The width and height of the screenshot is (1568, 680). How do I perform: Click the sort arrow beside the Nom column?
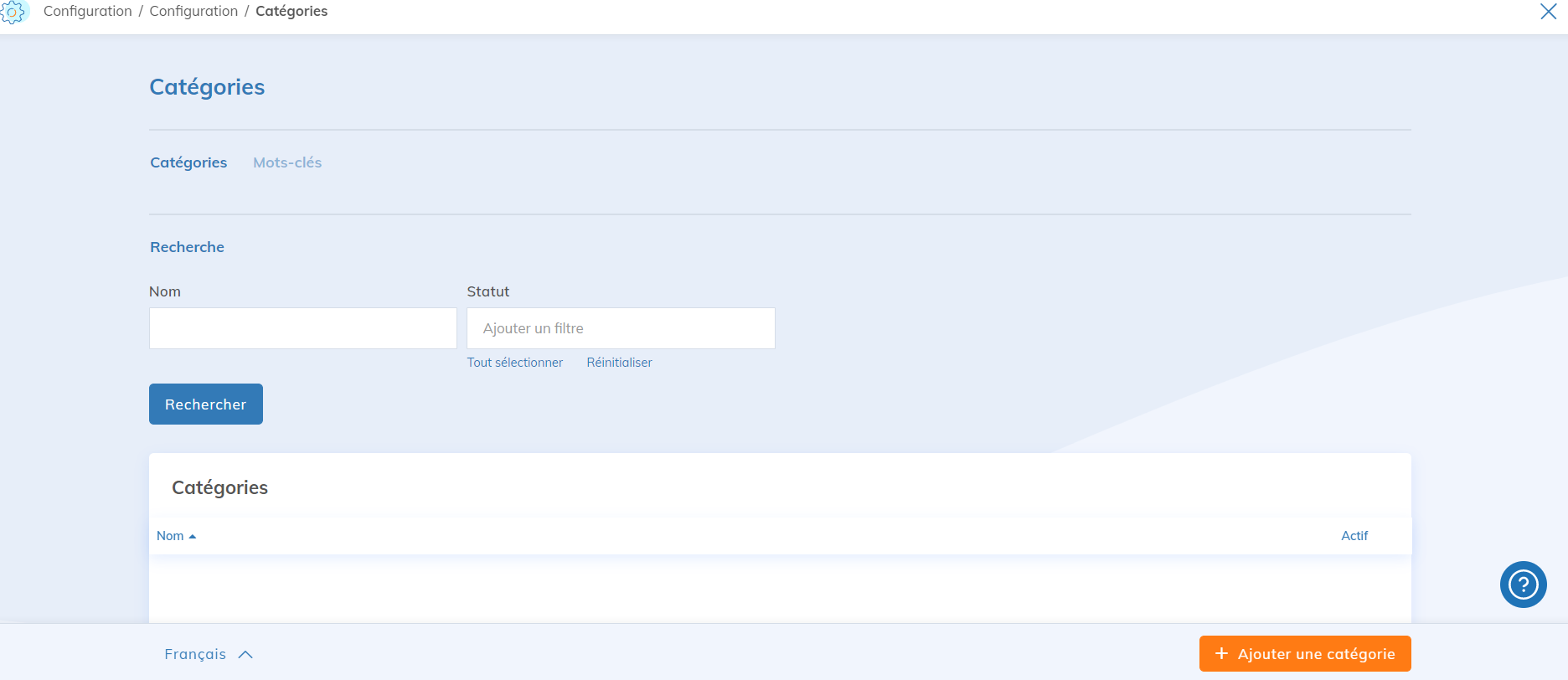tap(193, 537)
